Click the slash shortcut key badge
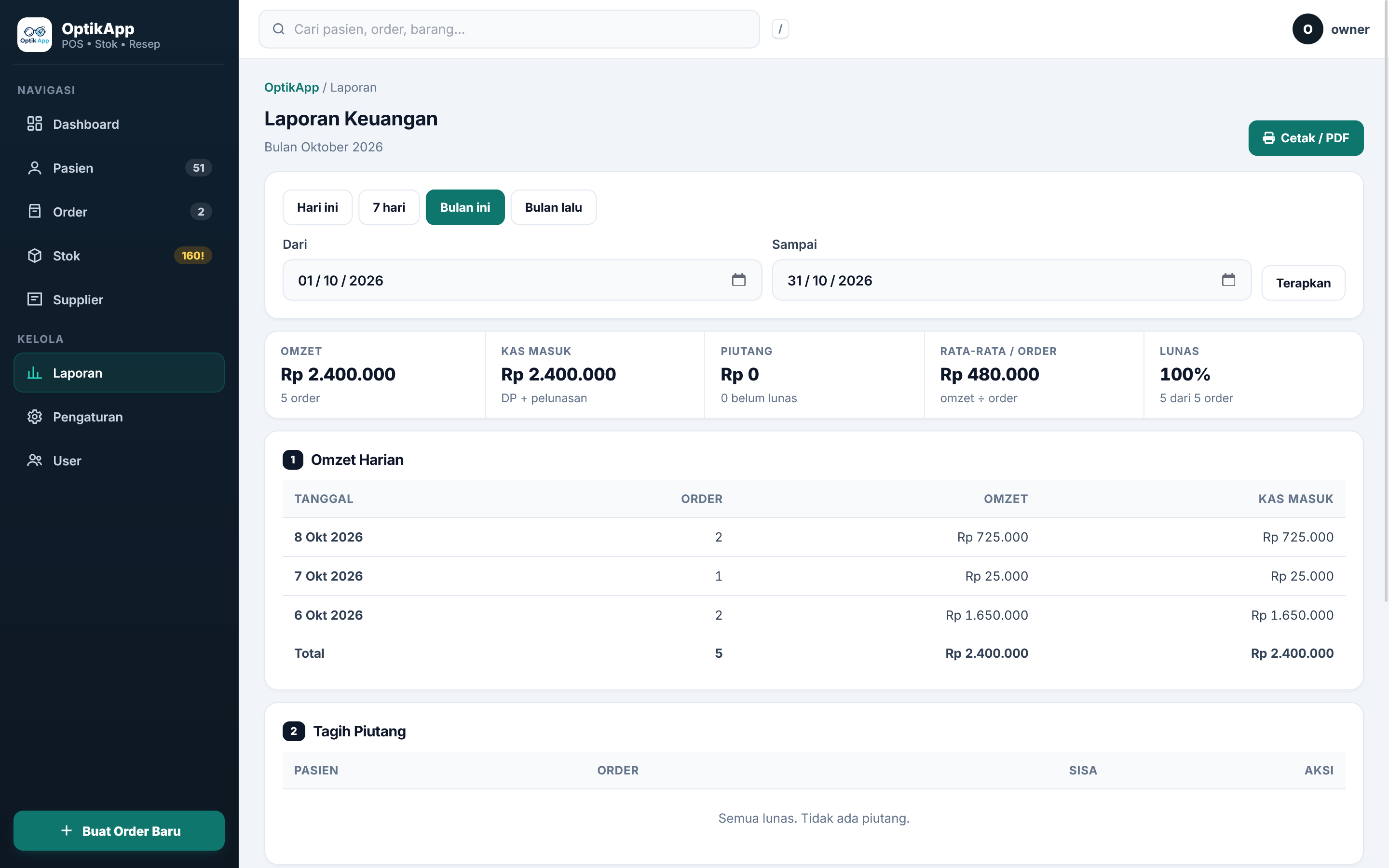 (780, 29)
